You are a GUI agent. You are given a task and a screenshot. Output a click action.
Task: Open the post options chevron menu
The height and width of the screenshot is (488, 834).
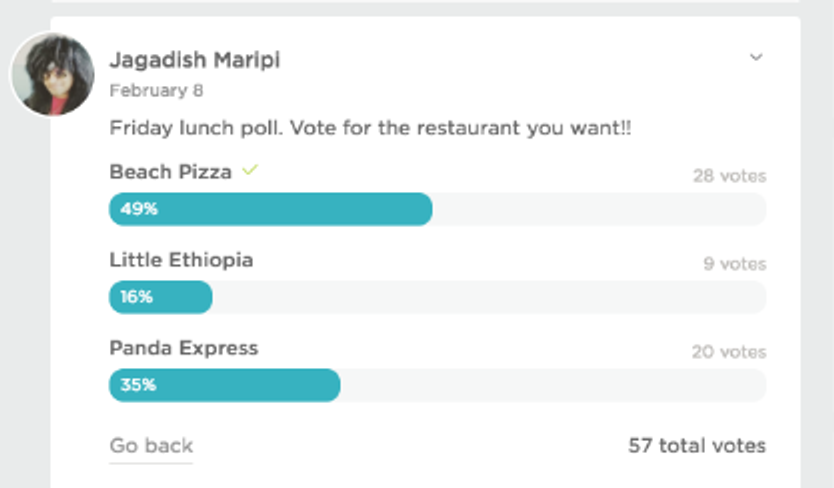click(x=756, y=57)
